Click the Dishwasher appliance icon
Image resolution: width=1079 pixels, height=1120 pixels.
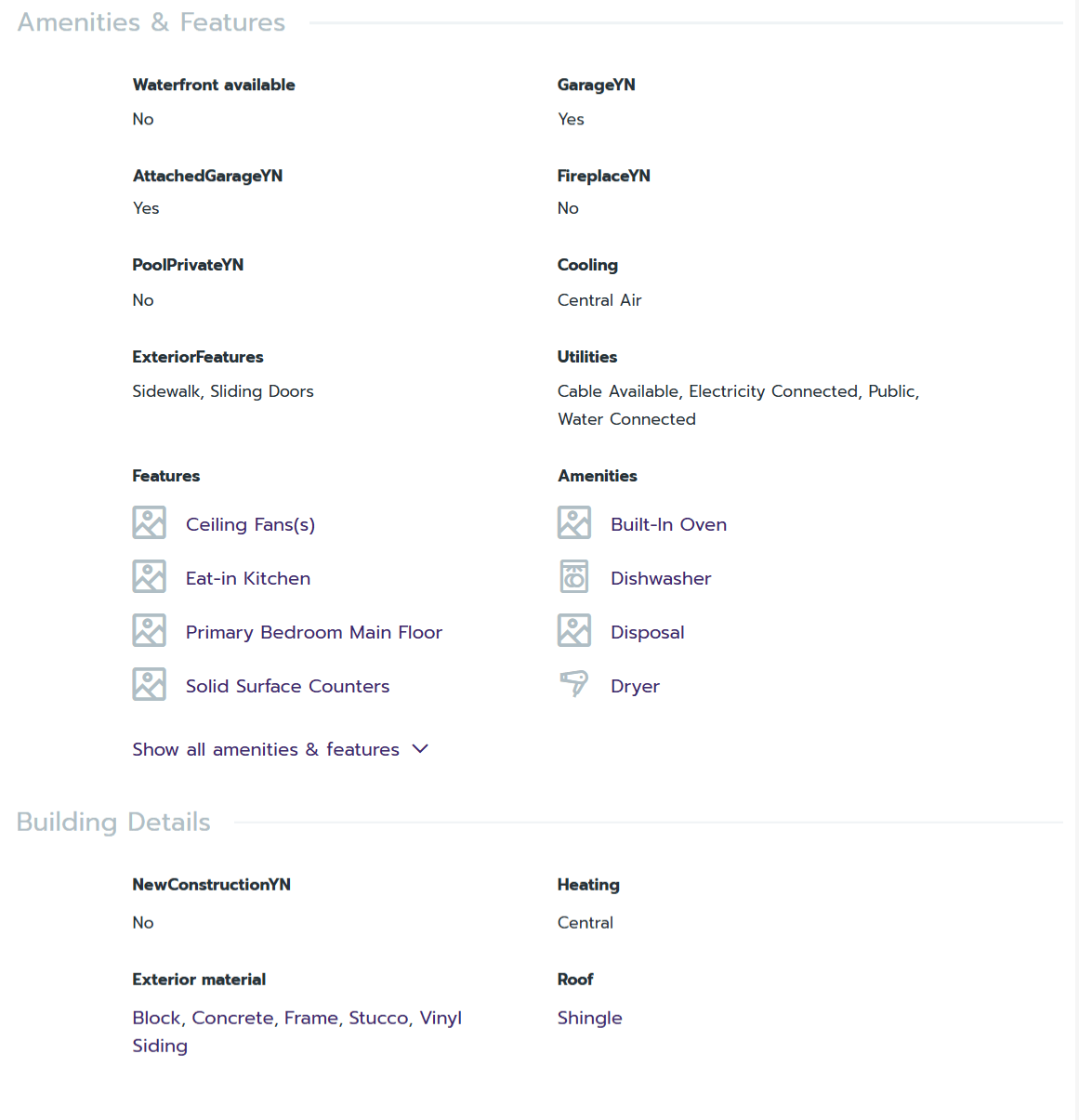point(573,576)
